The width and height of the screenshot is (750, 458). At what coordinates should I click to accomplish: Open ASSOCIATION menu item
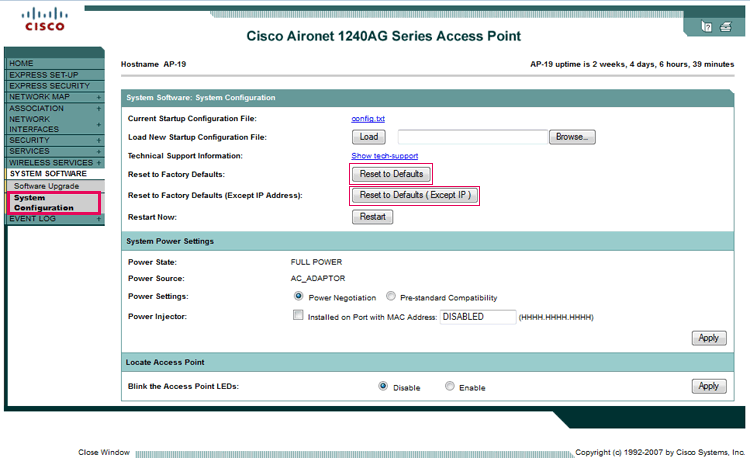click(x=36, y=108)
